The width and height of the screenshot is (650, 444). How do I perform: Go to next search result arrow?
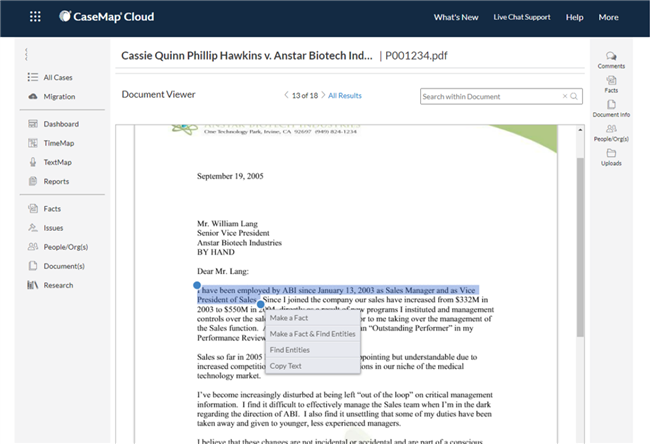click(x=323, y=95)
